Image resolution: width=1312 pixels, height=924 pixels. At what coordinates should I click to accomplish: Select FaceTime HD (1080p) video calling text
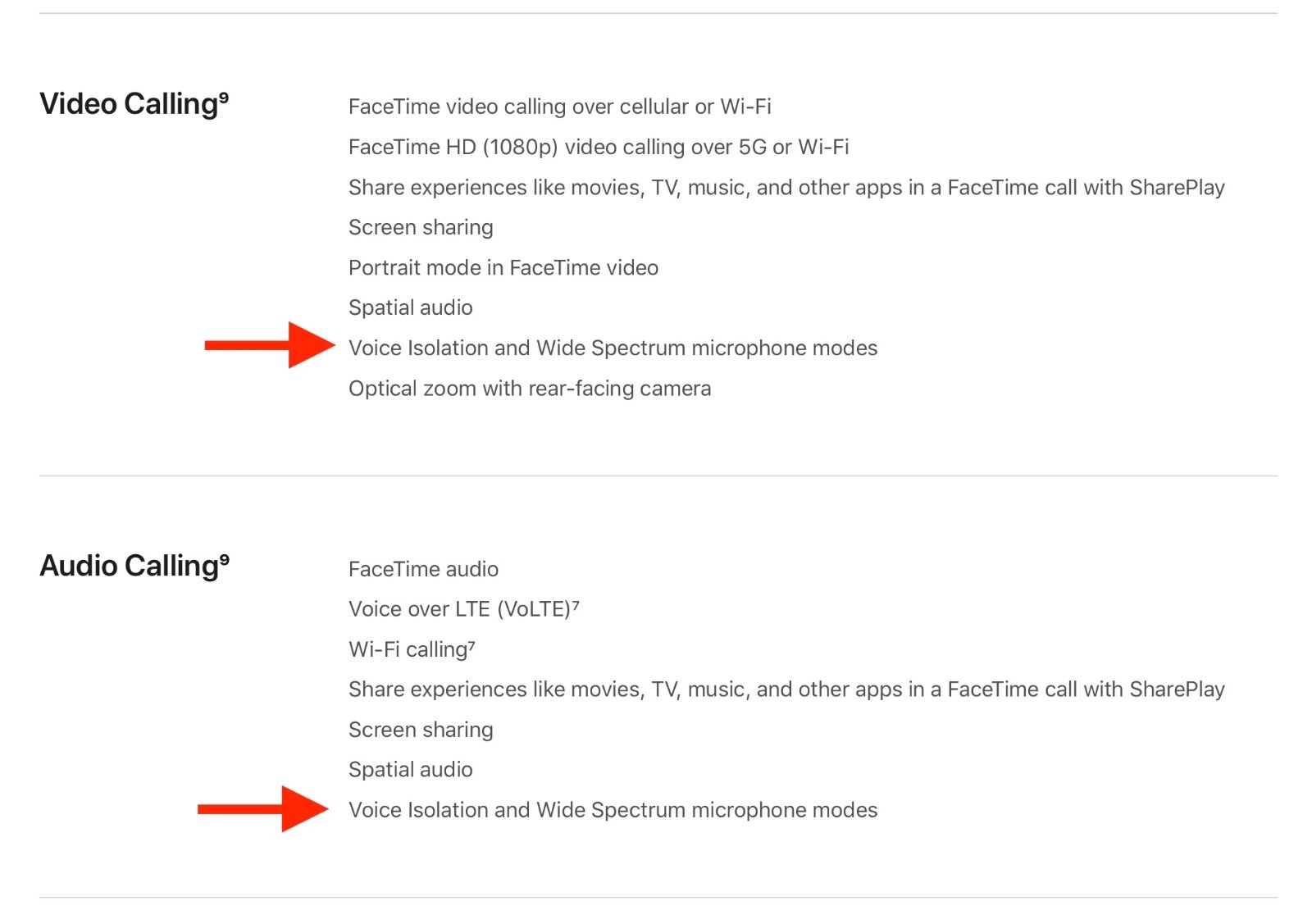coord(599,147)
